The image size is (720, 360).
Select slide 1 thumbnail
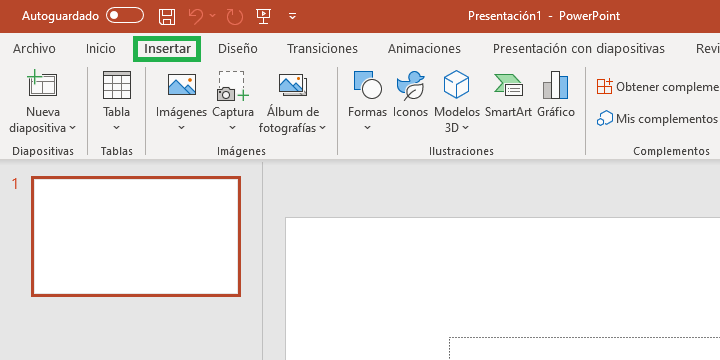click(x=136, y=236)
